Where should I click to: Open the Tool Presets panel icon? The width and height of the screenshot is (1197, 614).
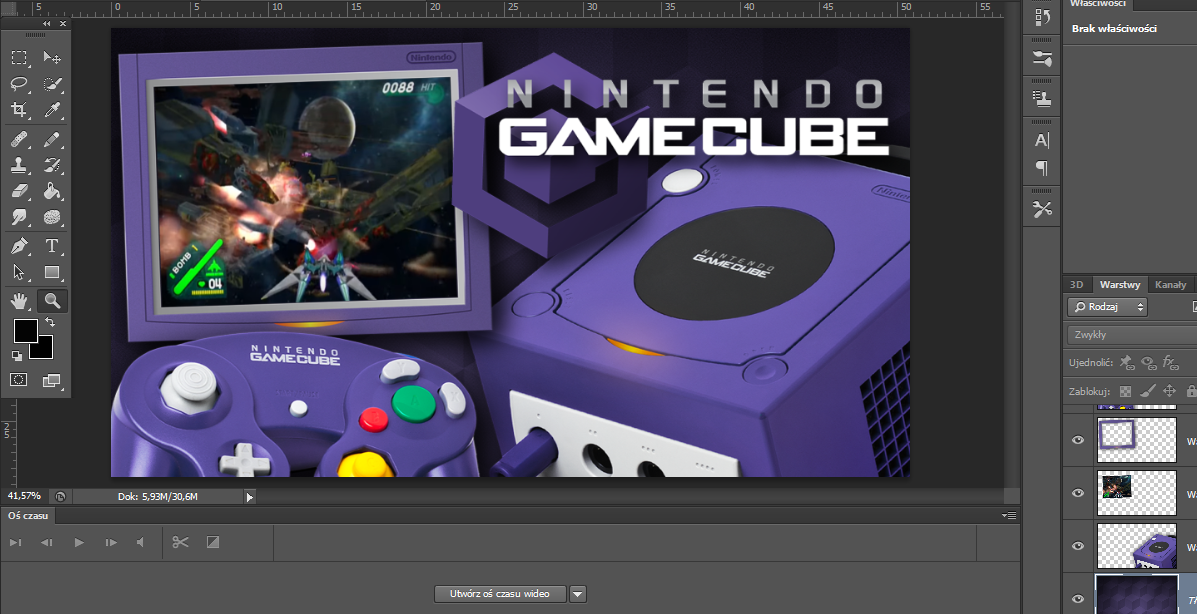pyautogui.click(x=1042, y=209)
